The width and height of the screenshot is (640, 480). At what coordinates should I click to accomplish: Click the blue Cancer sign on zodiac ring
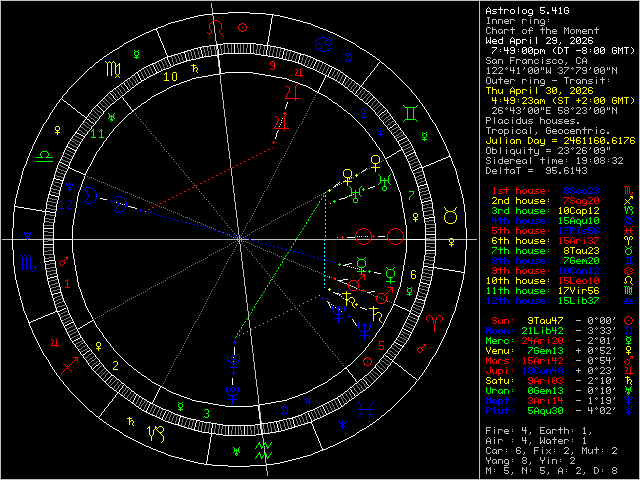coord(323,44)
